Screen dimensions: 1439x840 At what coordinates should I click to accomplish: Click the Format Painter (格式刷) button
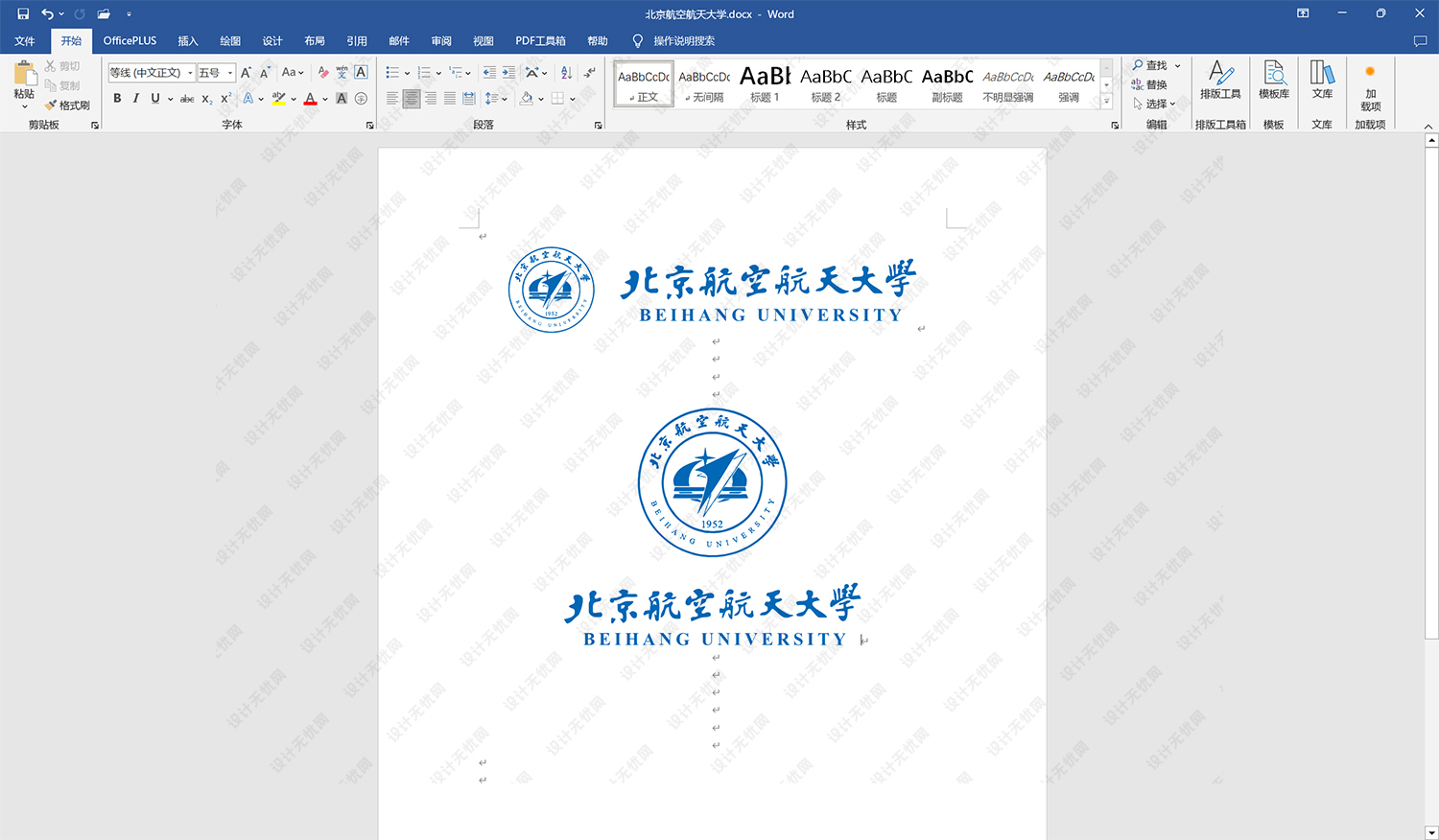click(x=67, y=105)
